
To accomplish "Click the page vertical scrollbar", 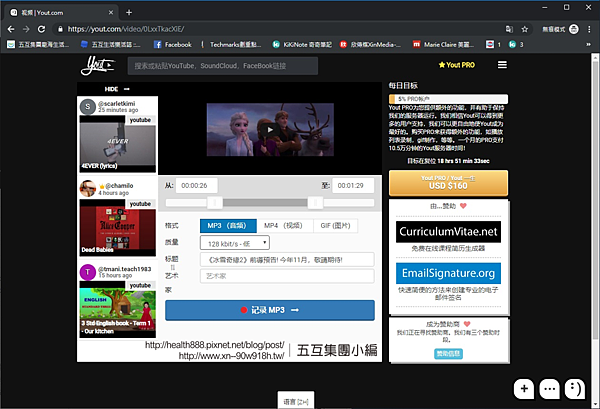I will point(595,199).
